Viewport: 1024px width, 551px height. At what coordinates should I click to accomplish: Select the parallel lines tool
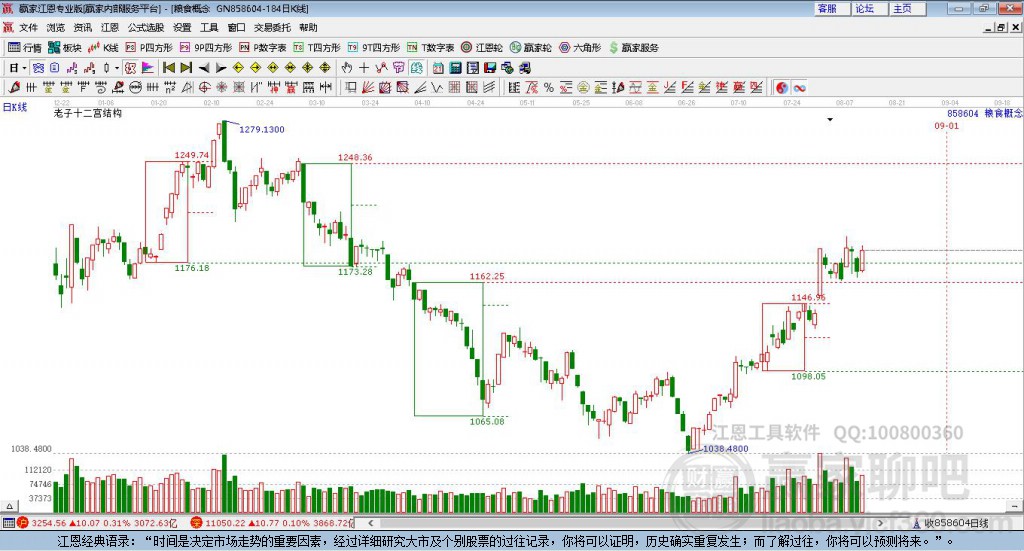click(x=489, y=87)
